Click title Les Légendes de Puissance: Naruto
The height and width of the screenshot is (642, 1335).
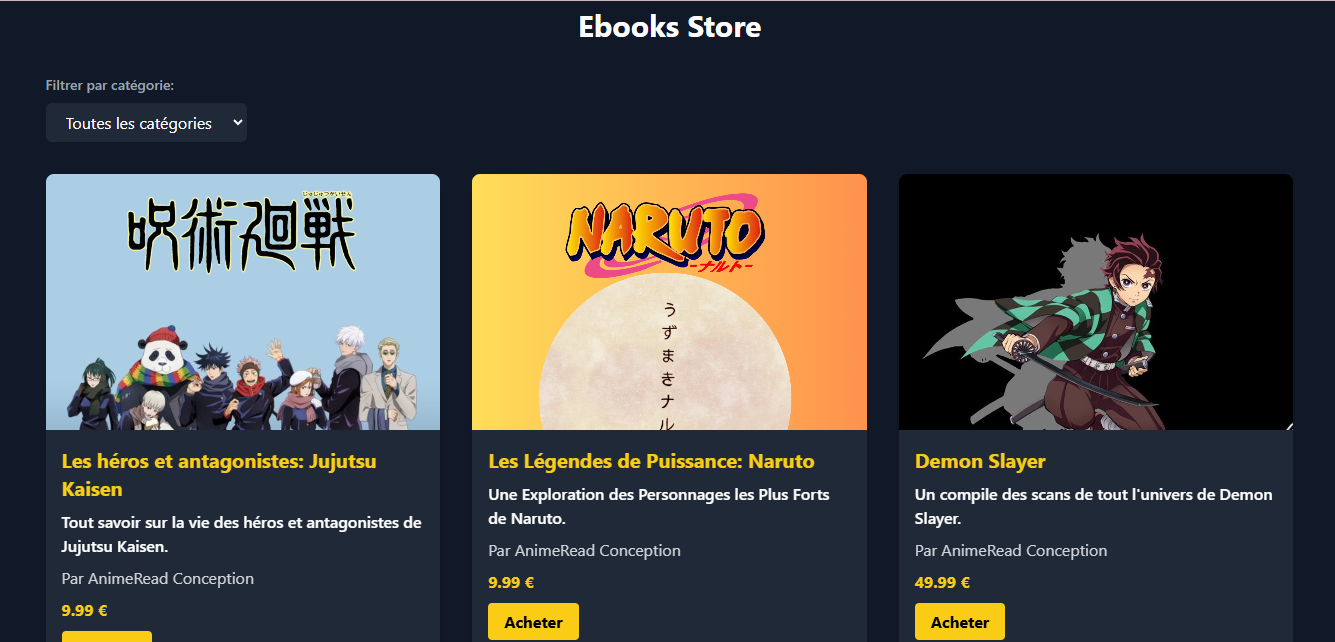(x=651, y=461)
